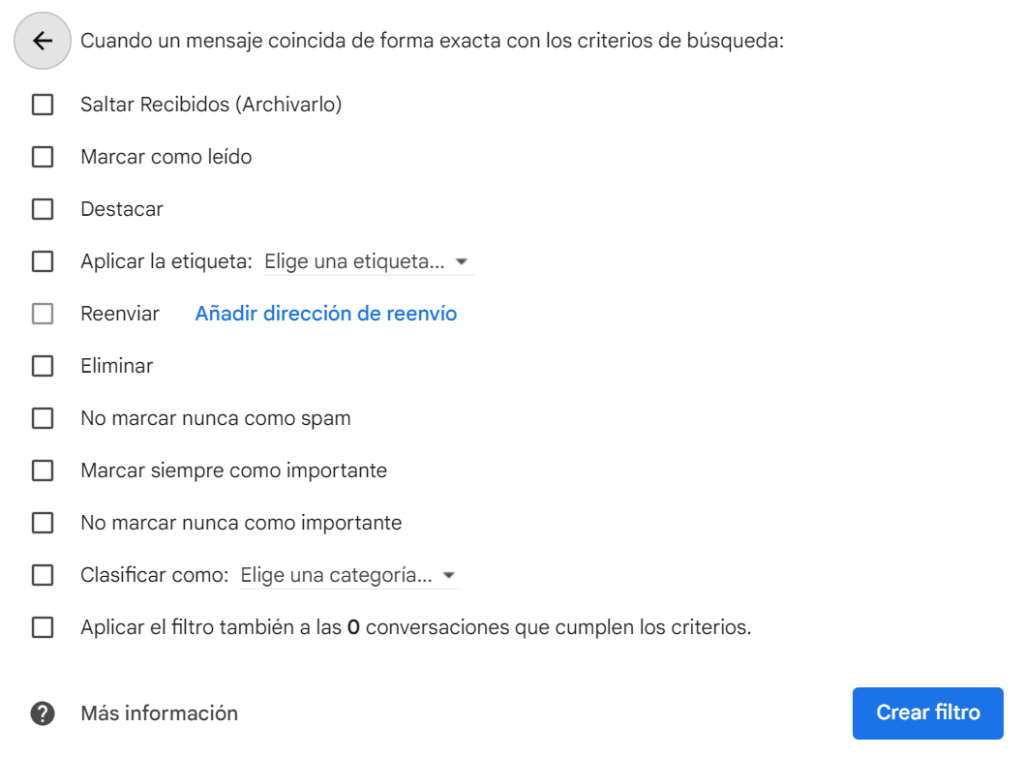The image size is (1024, 758).
Task: Click Añadir dirección de reenvío link
Action: [x=325, y=313]
